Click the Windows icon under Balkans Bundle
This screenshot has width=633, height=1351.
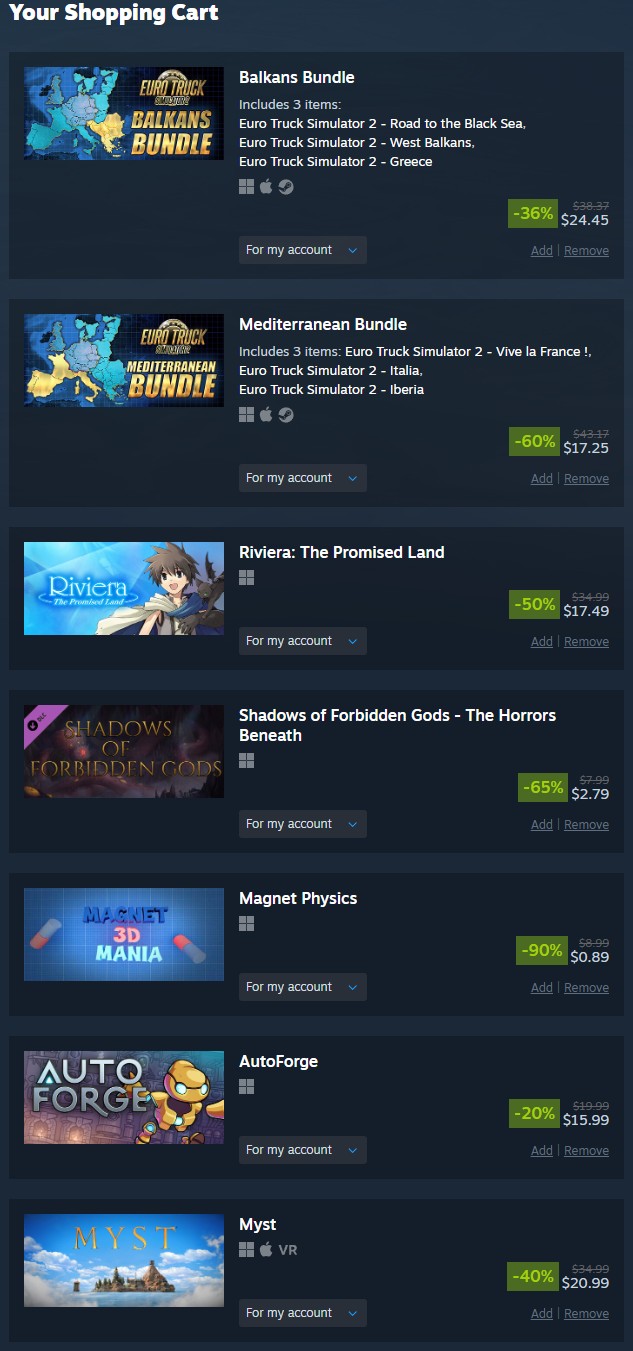[x=246, y=187]
